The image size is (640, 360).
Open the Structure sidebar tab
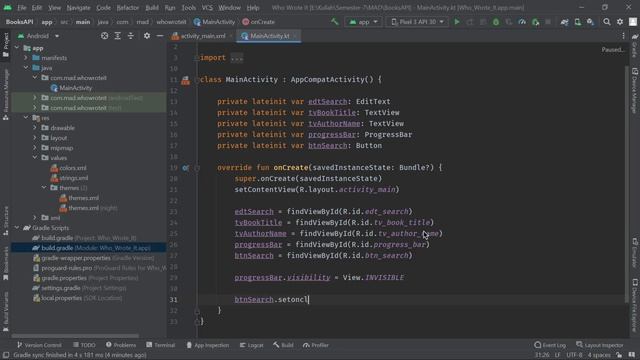tap(5, 221)
